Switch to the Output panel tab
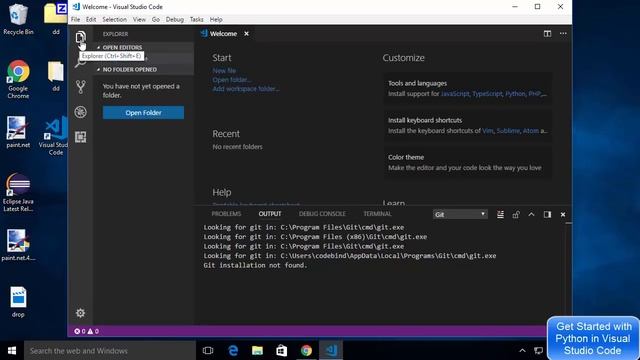 click(270, 214)
